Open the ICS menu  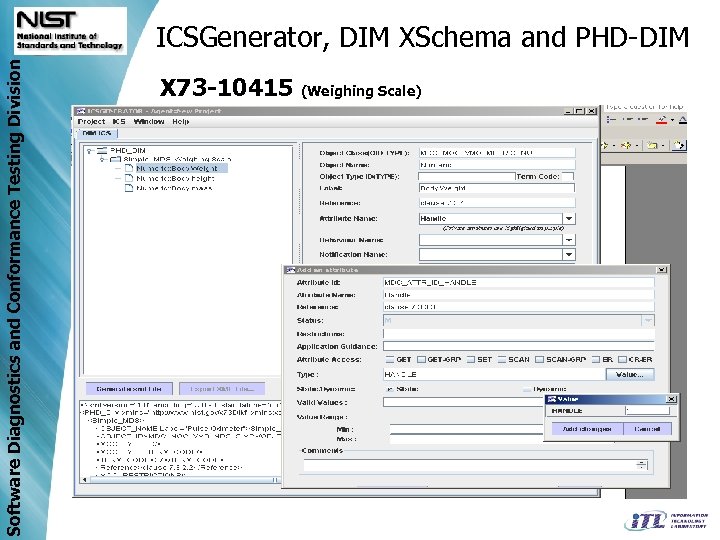coord(119,121)
